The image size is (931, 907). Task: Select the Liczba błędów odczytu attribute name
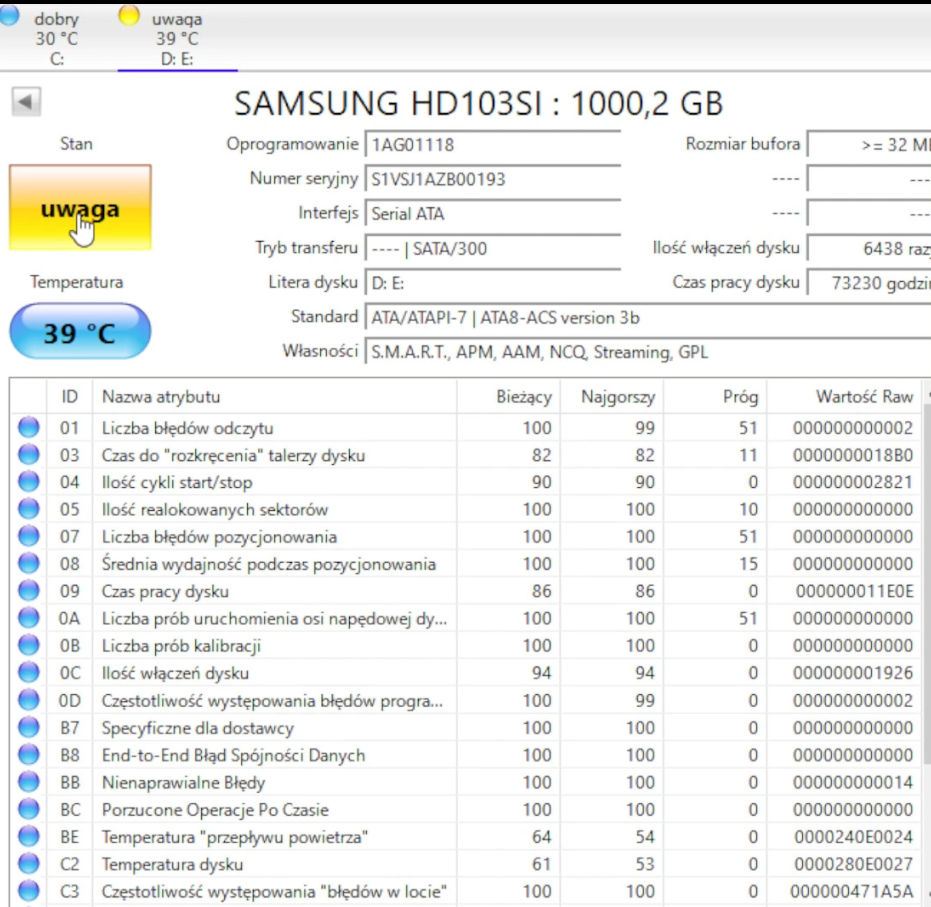tap(188, 428)
